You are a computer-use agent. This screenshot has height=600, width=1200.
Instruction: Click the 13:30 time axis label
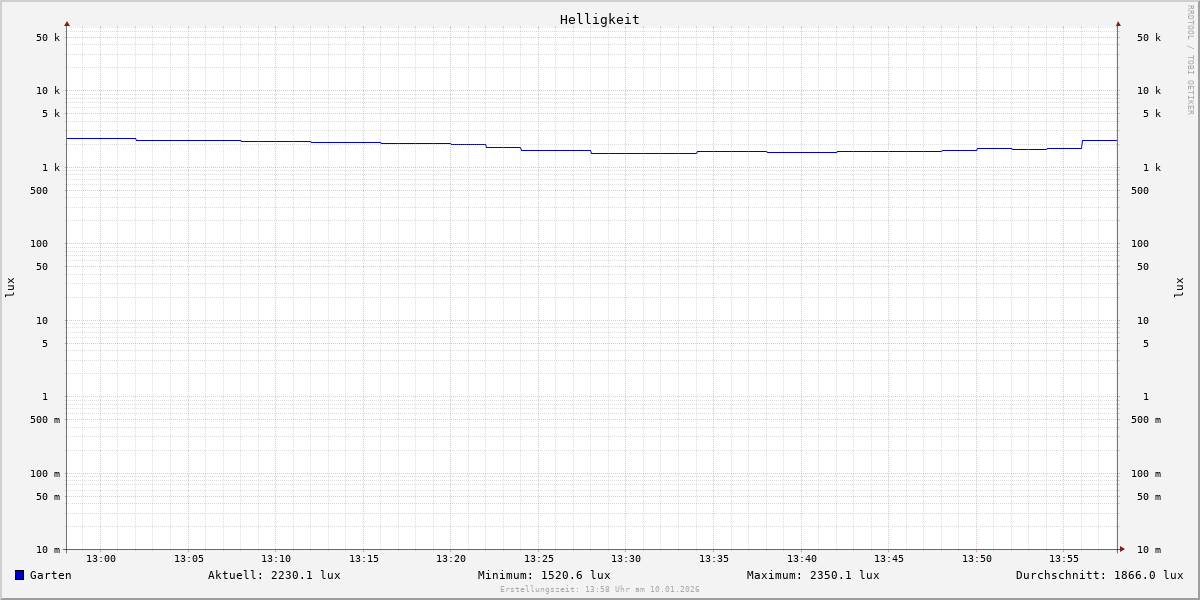(x=626, y=559)
